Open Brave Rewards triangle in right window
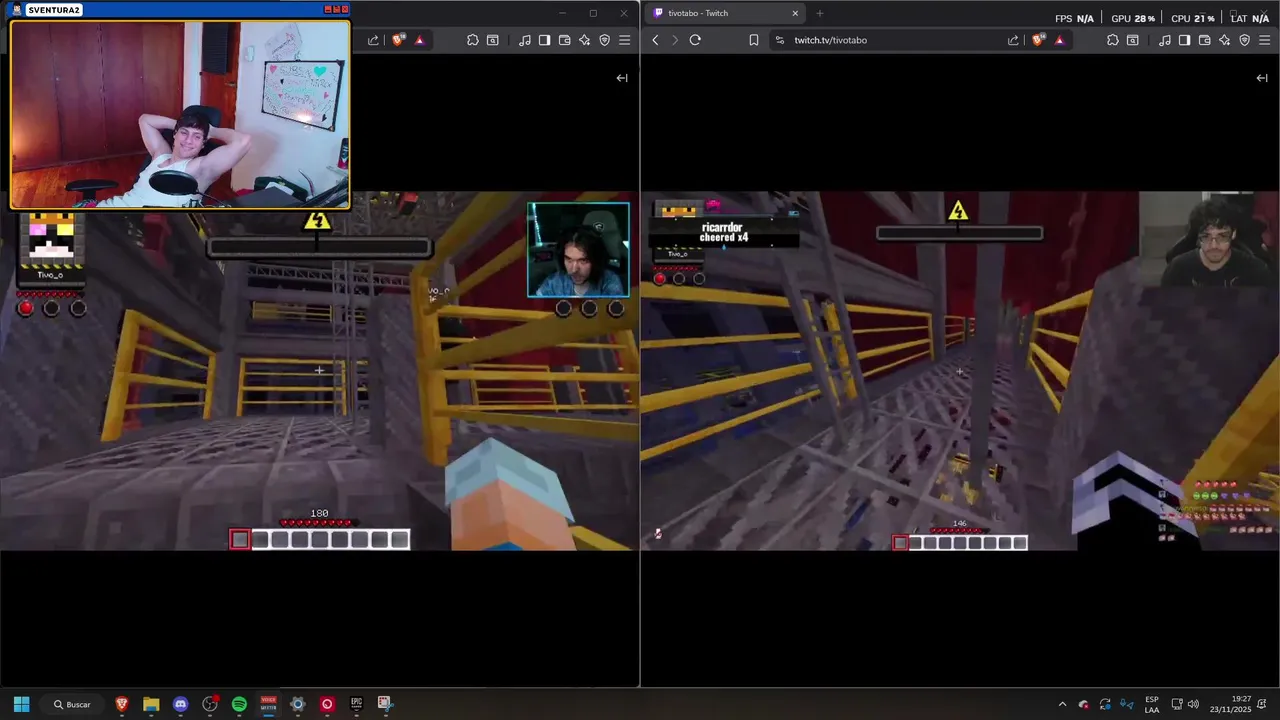 pyautogui.click(x=1059, y=40)
